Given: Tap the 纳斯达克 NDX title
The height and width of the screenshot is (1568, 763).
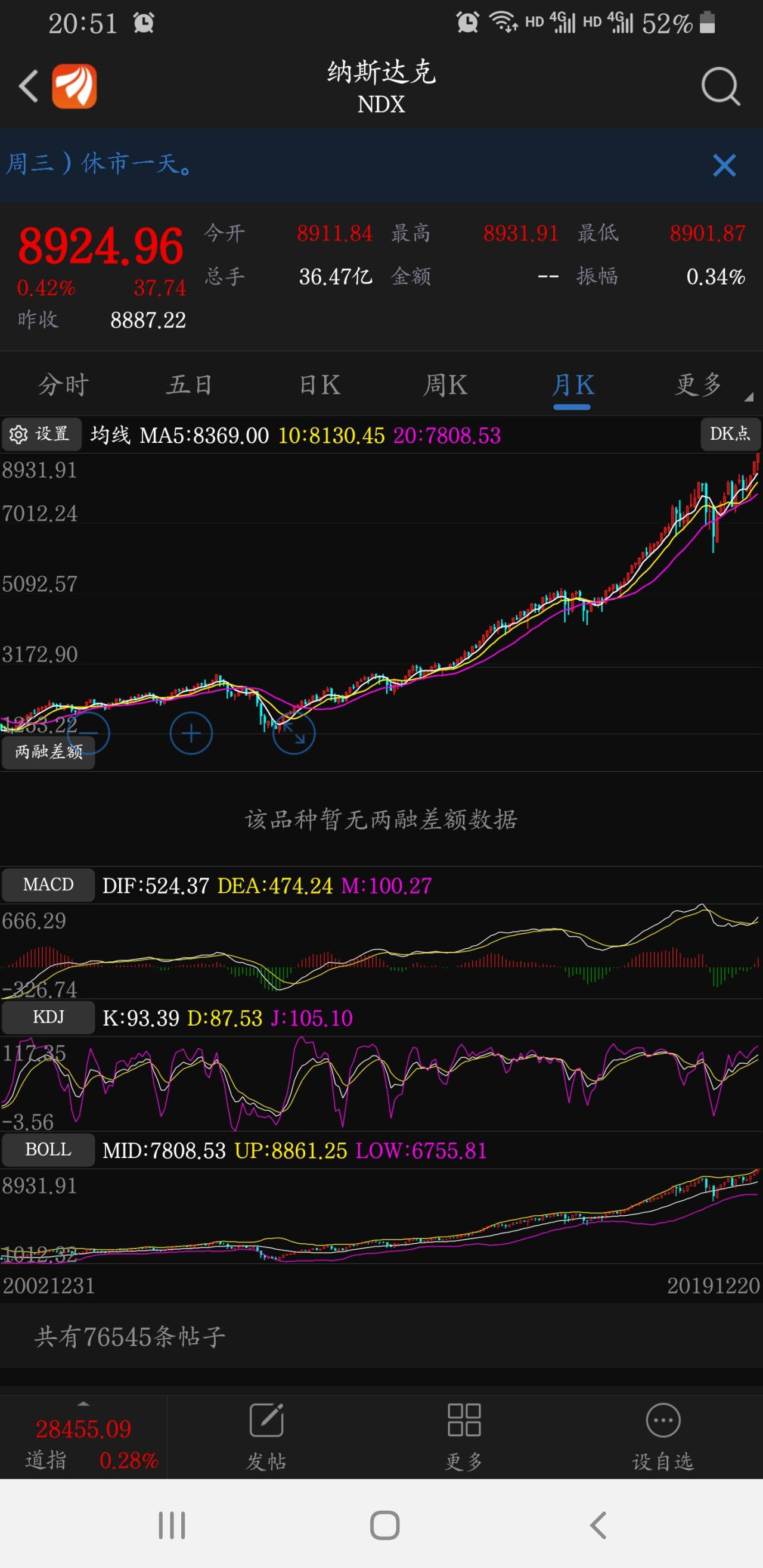Looking at the screenshot, I should coord(381,87).
